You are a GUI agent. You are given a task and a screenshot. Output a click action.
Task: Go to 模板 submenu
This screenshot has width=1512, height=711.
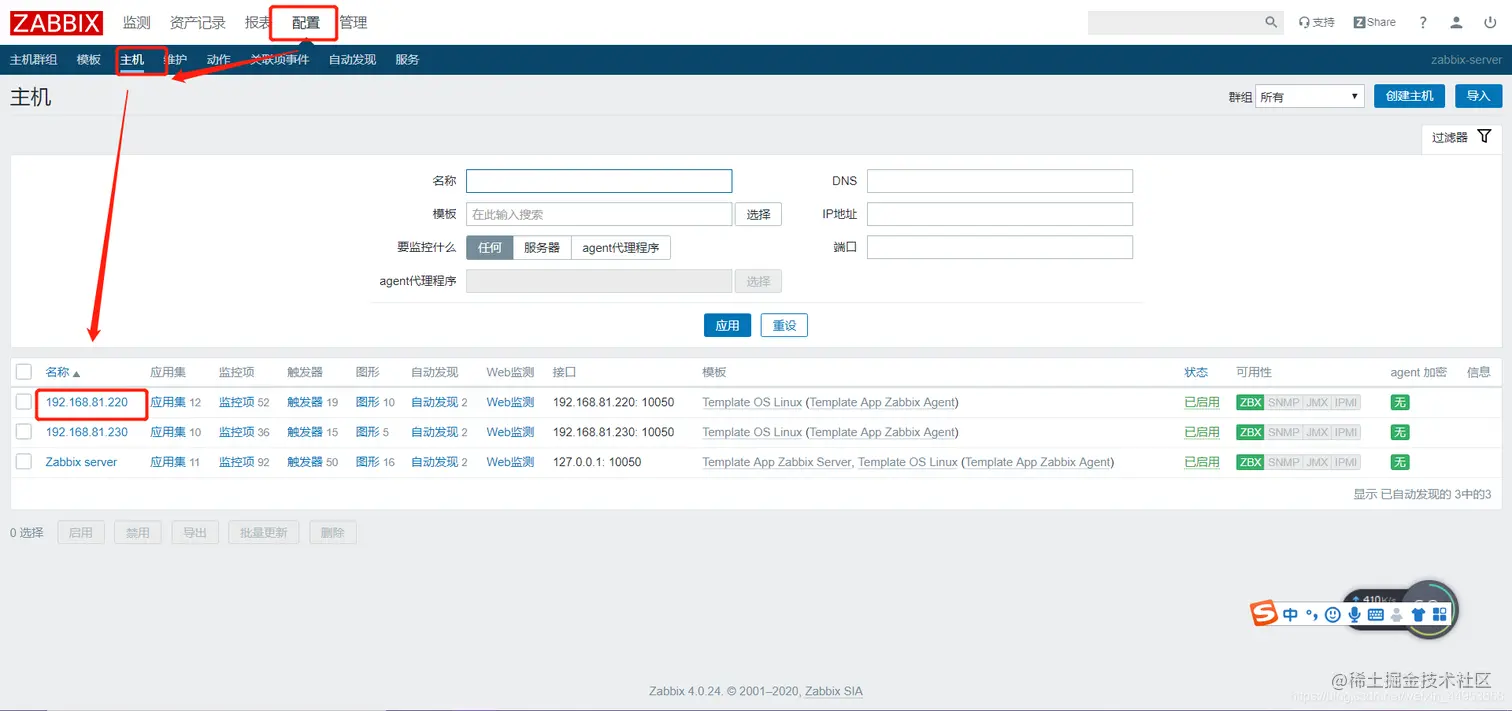pos(89,60)
